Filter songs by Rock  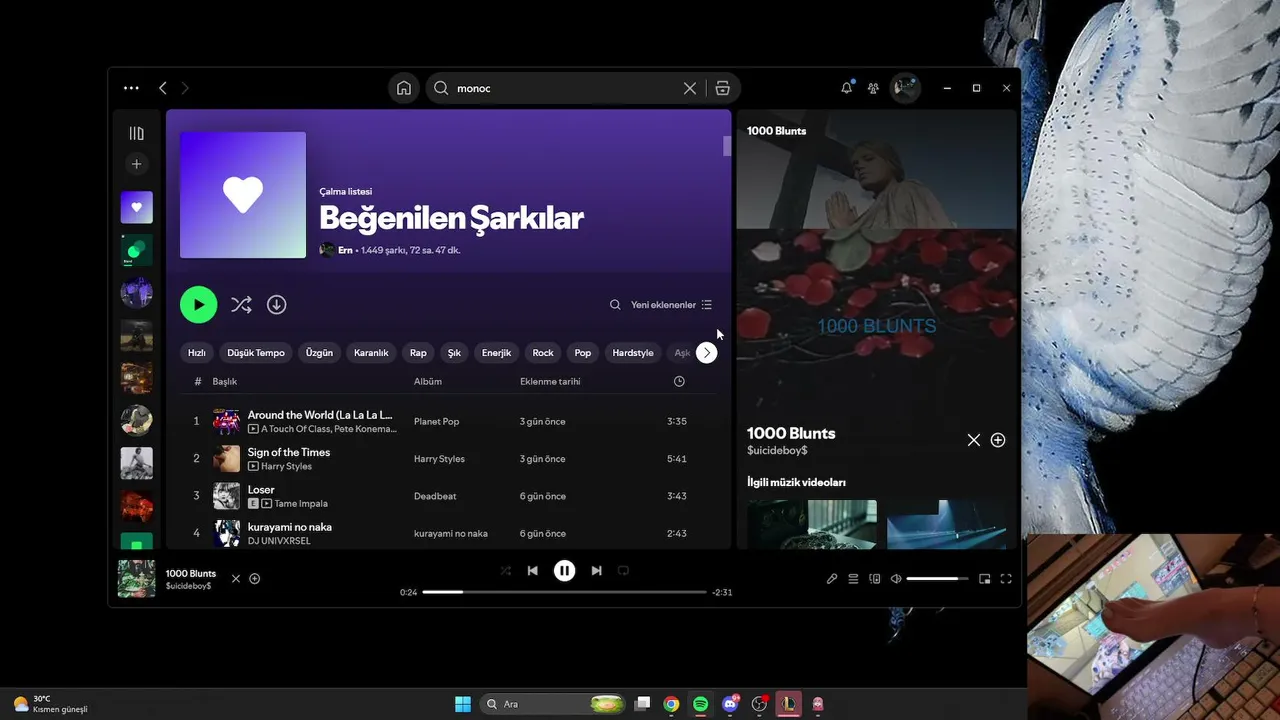click(x=543, y=353)
